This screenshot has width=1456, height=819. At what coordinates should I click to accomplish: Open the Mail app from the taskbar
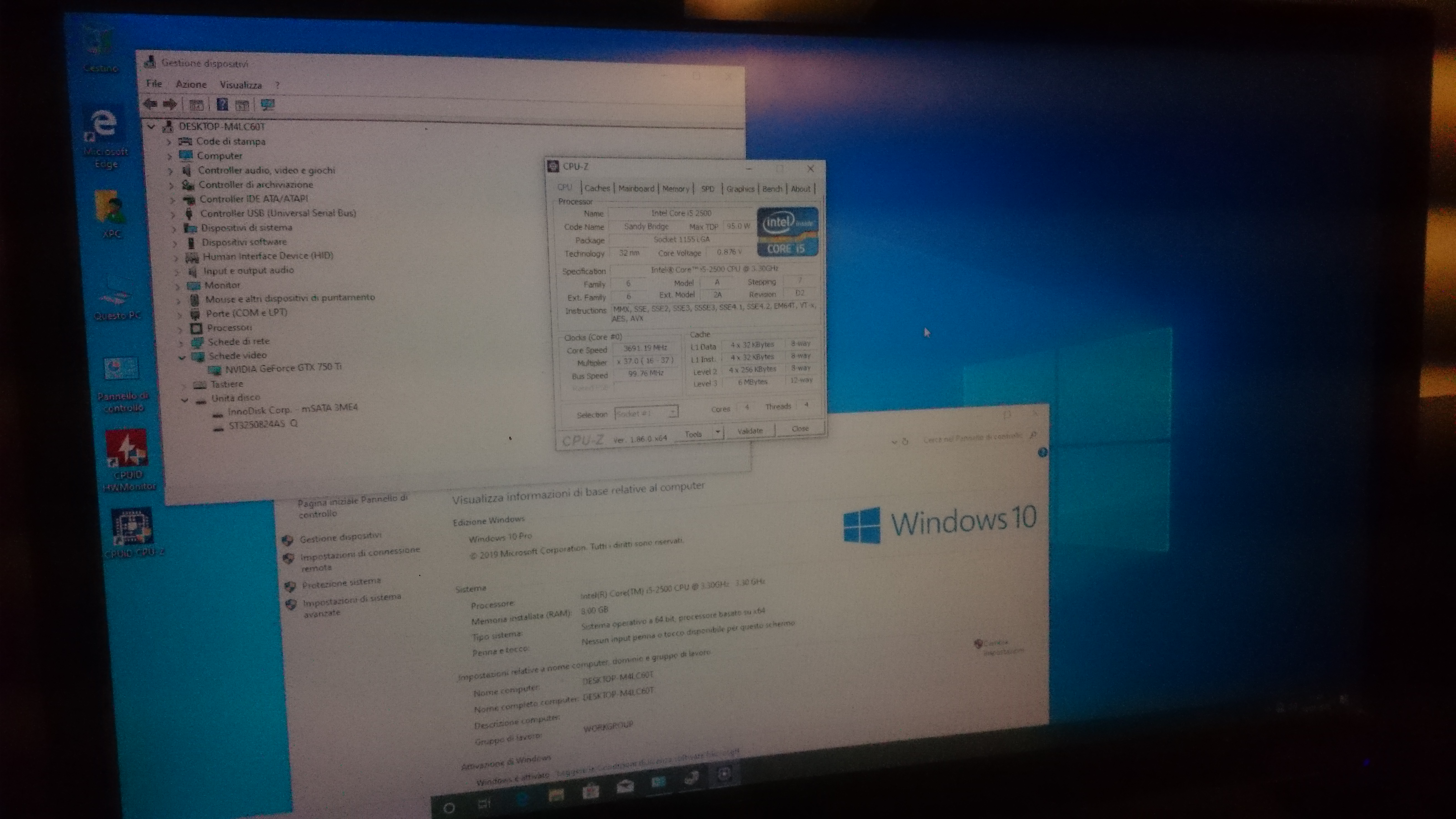[x=625, y=786]
